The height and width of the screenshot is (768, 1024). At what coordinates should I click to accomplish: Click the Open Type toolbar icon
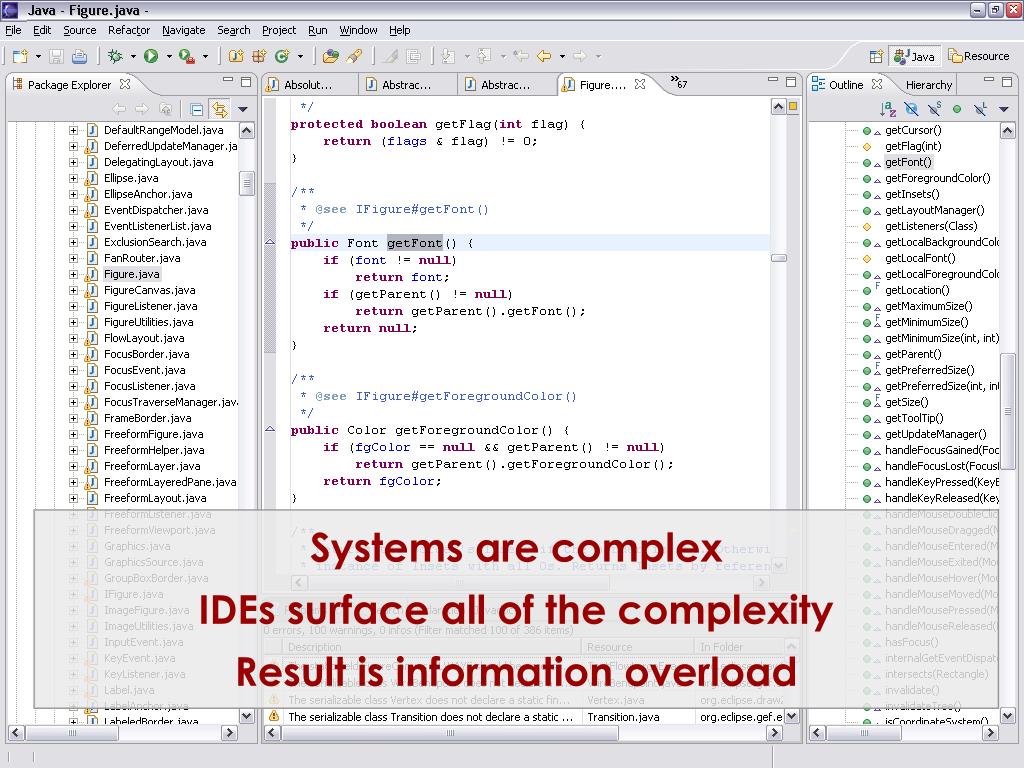330,57
